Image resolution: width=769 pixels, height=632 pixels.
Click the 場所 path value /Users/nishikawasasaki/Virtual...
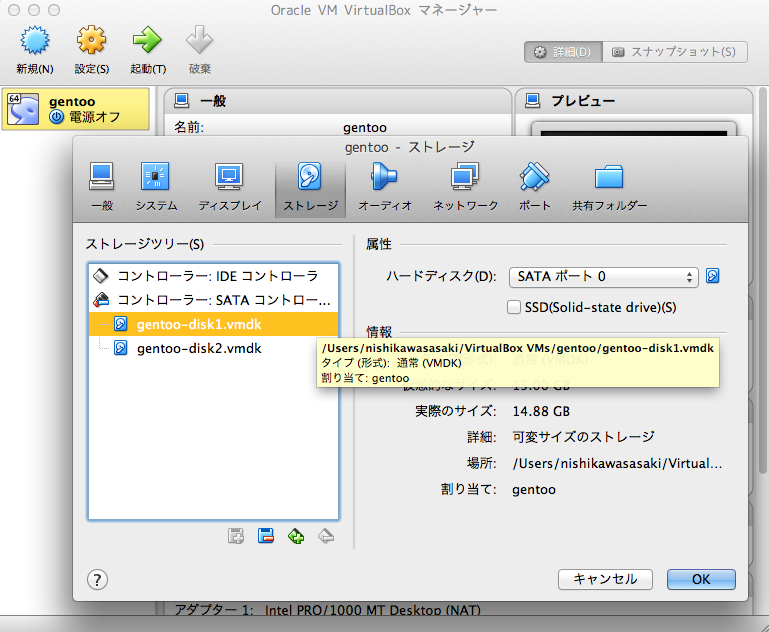click(617, 463)
